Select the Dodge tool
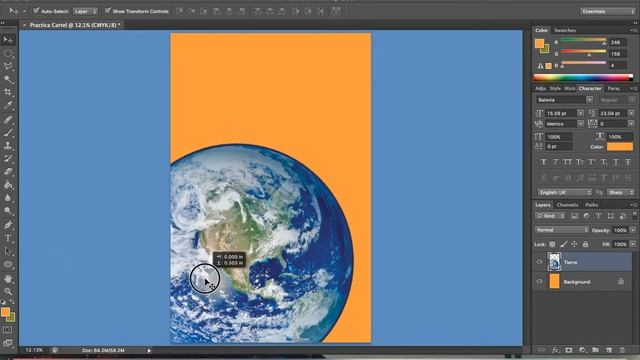This screenshot has height=360, width=640. 8,211
